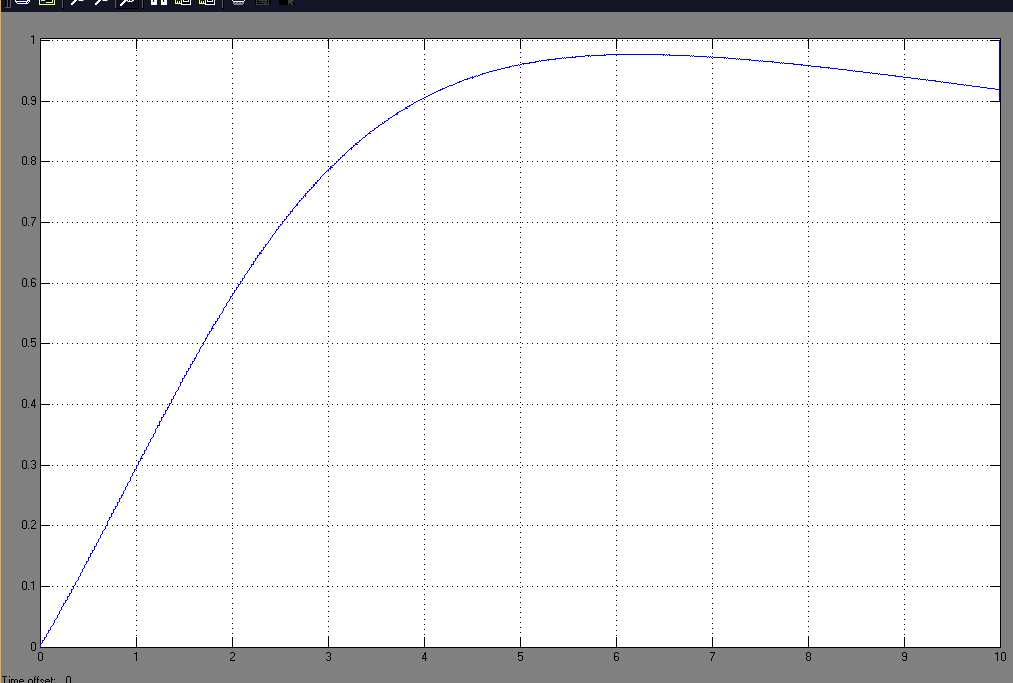Click x-axis tick label 8
The width and height of the screenshot is (1013, 683).
pyautogui.click(x=808, y=657)
